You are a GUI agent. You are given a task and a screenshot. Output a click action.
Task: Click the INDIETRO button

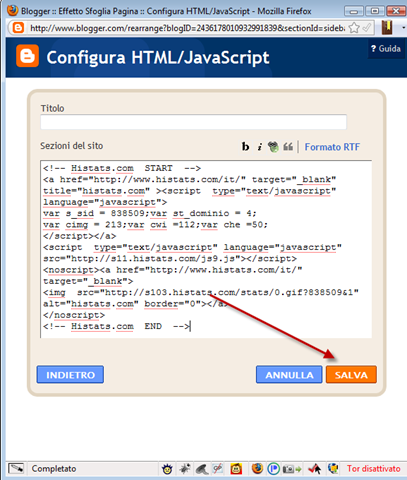[x=70, y=375]
